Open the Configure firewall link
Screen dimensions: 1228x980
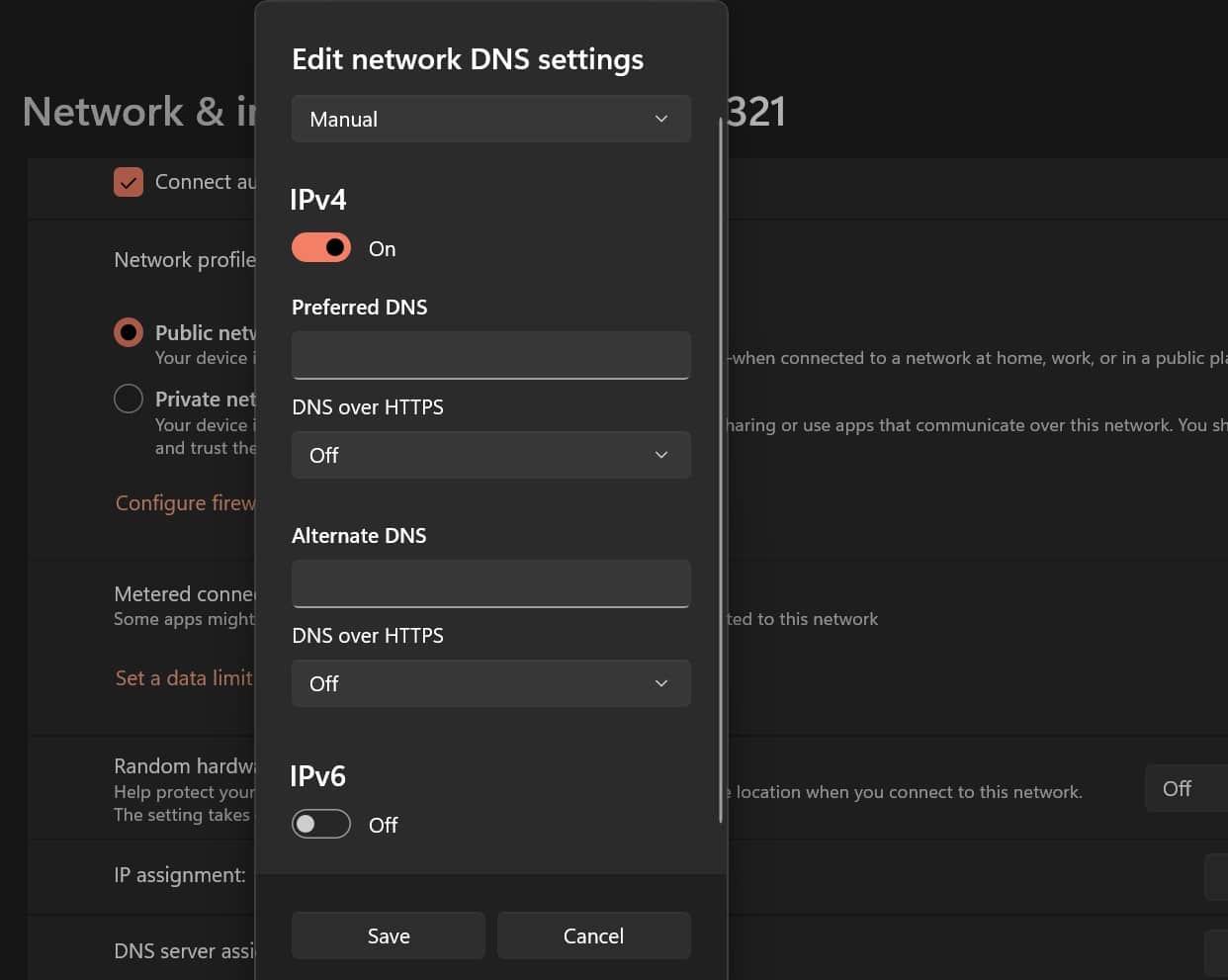[184, 502]
